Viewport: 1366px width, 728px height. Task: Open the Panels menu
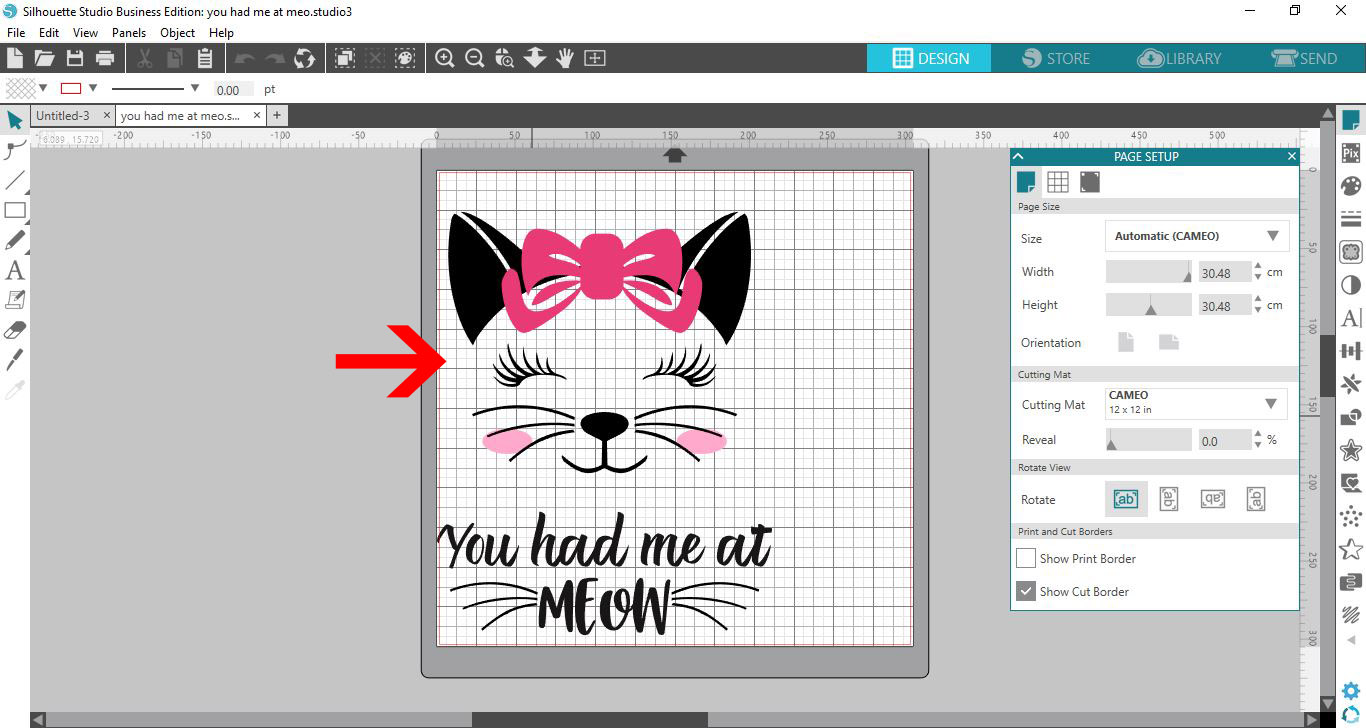129,33
